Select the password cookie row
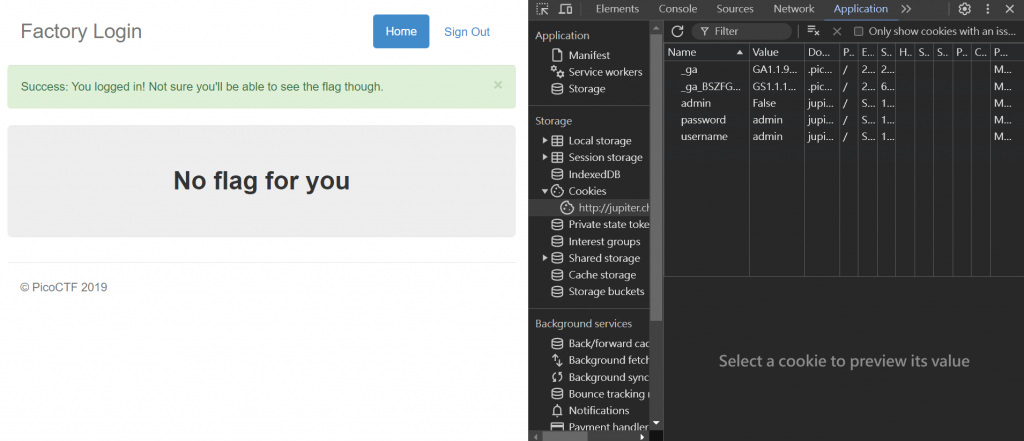 pos(844,120)
